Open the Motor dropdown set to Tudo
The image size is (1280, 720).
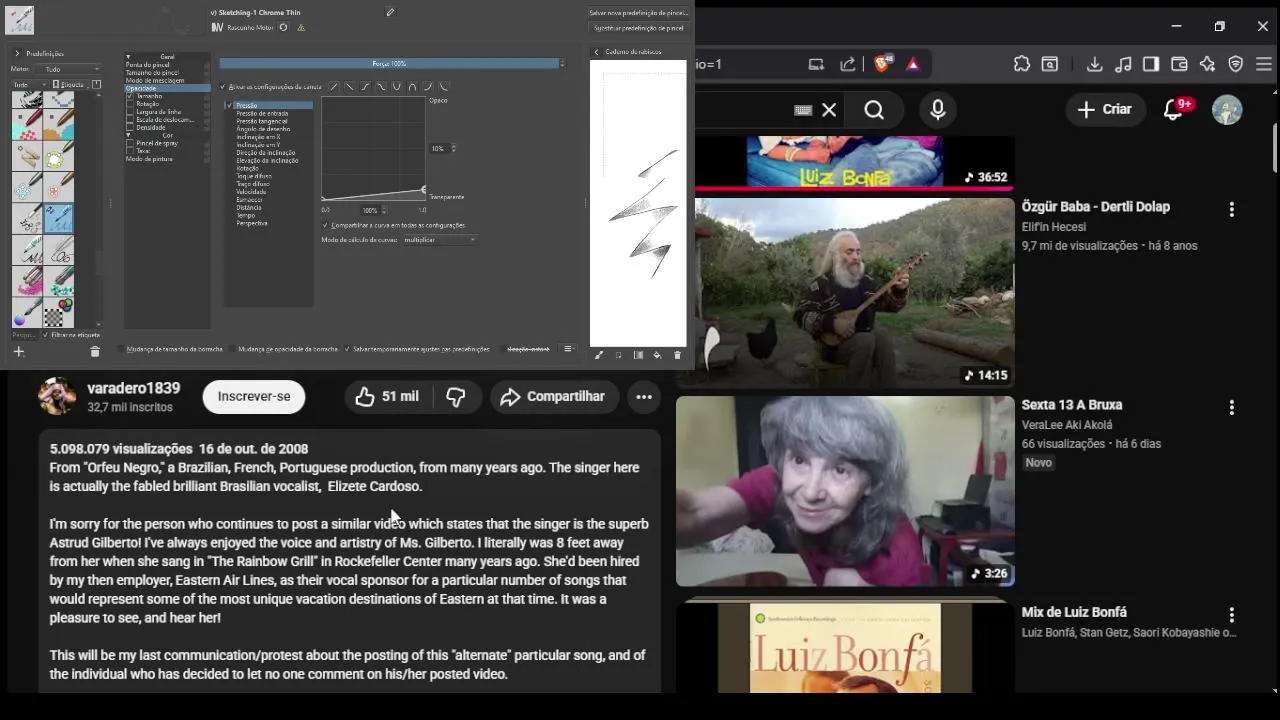click(x=67, y=69)
